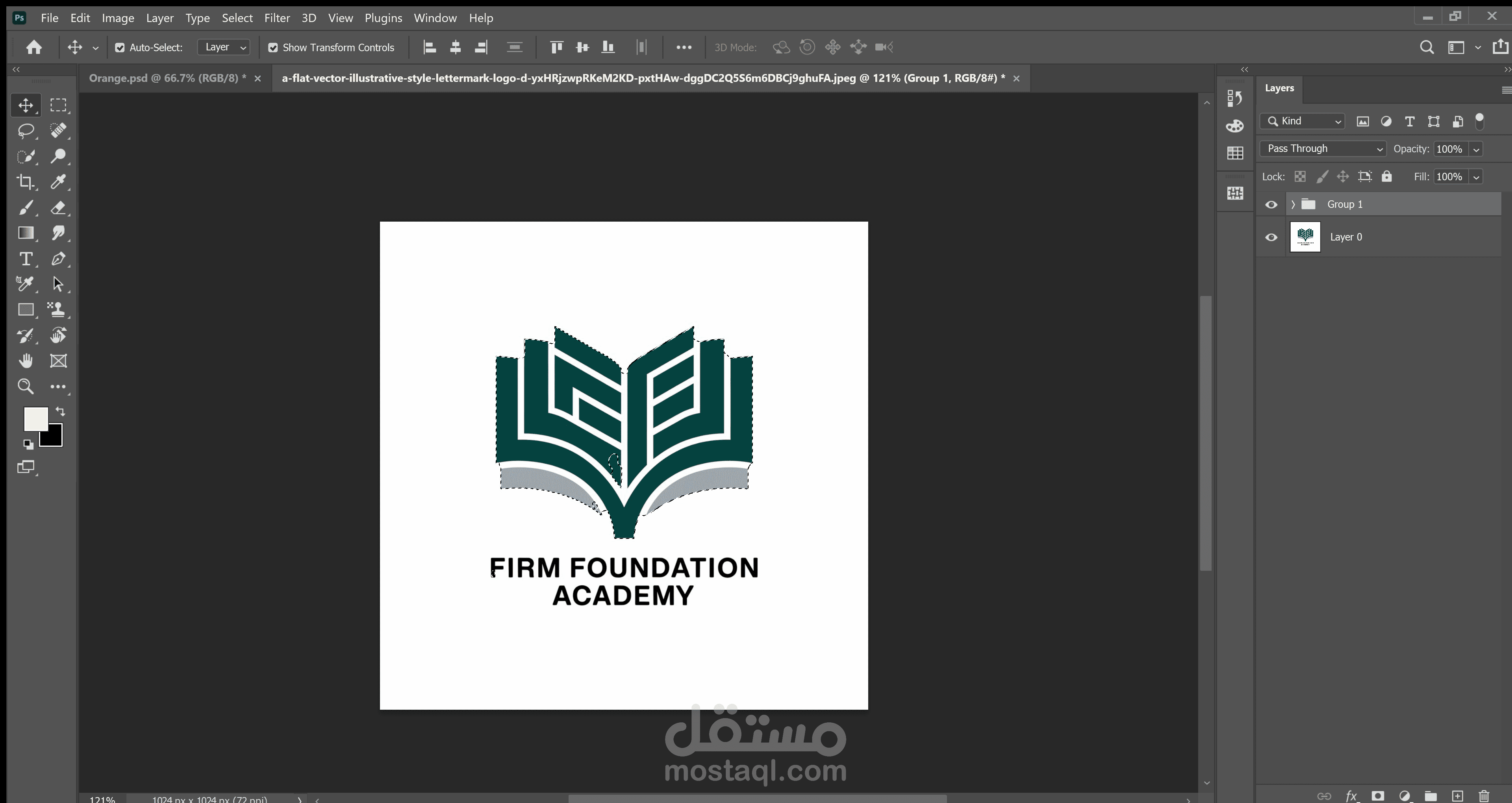Open the Filter menu
This screenshot has width=1512, height=803.
(276, 18)
